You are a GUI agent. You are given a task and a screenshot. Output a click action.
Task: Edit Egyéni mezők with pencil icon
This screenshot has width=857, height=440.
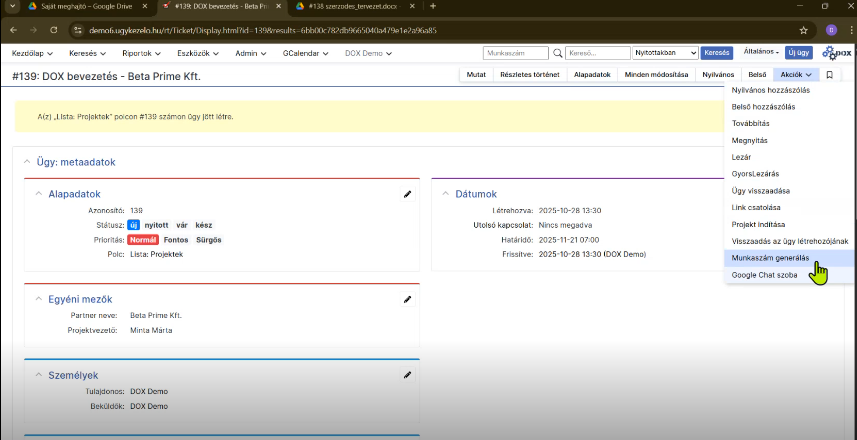(407, 299)
